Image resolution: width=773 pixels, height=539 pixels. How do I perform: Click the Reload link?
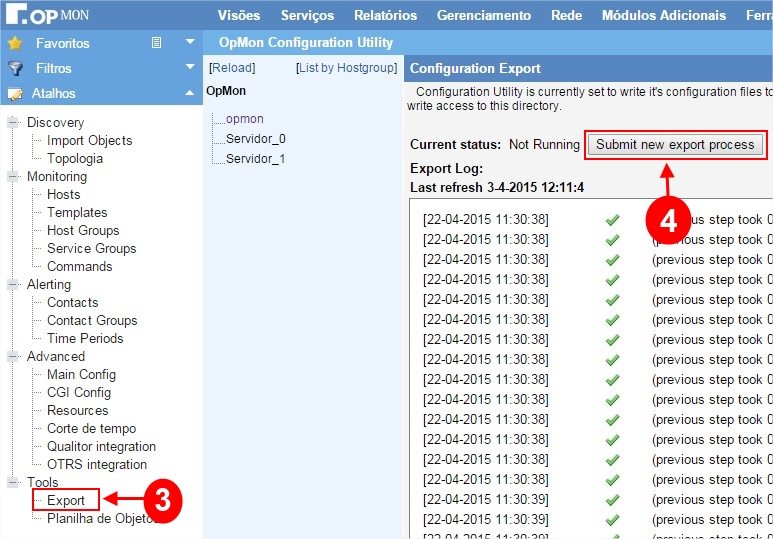coord(232,68)
